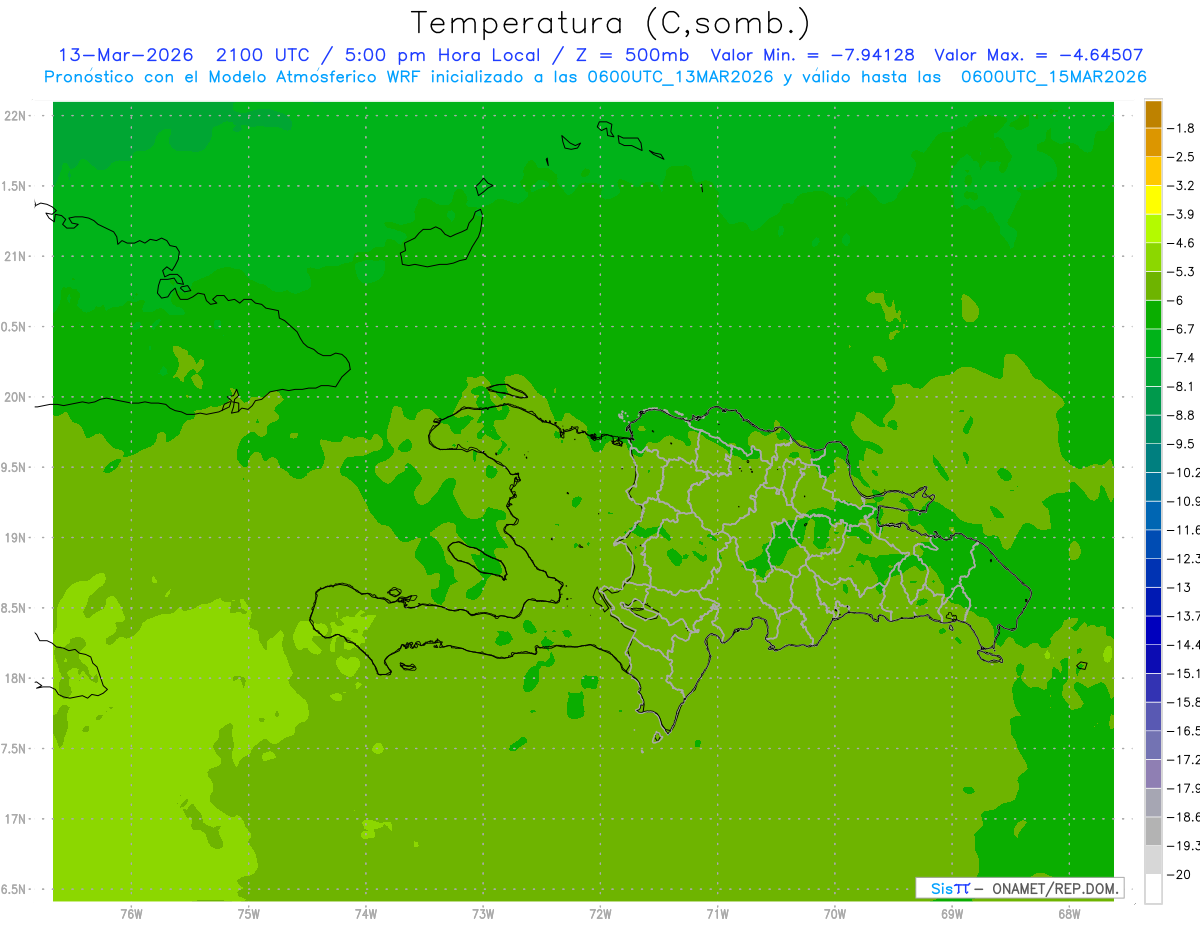The width and height of the screenshot is (1200, 927).
Task: Click the '-3.2' colorbar value
Action: [x=1181, y=186]
